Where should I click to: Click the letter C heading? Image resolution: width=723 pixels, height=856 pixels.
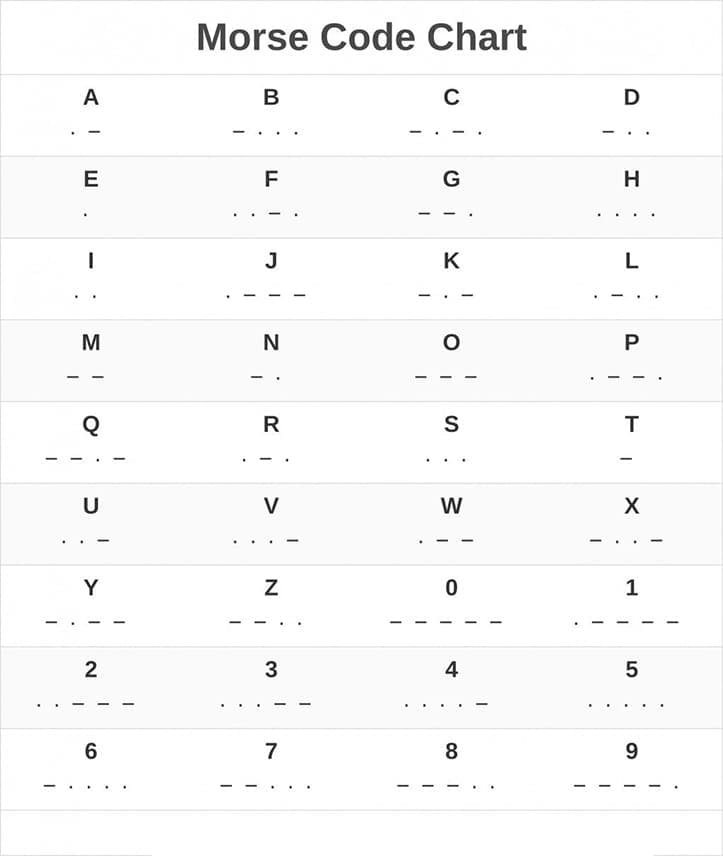[x=451, y=98]
